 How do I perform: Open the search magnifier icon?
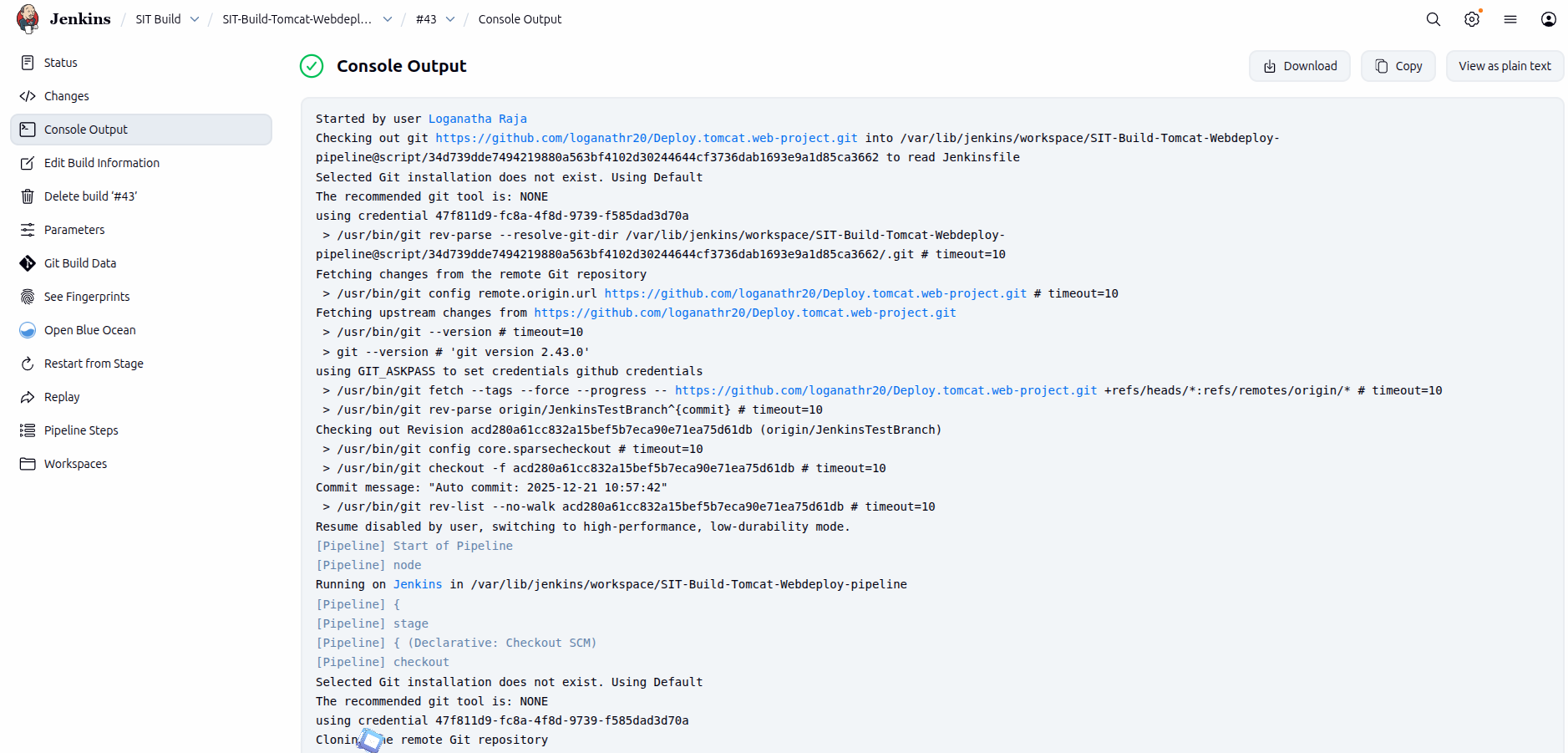point(1433,19)
